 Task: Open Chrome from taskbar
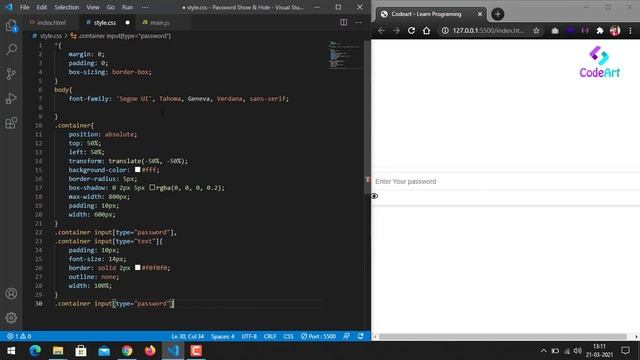click(x=127, y=351)
